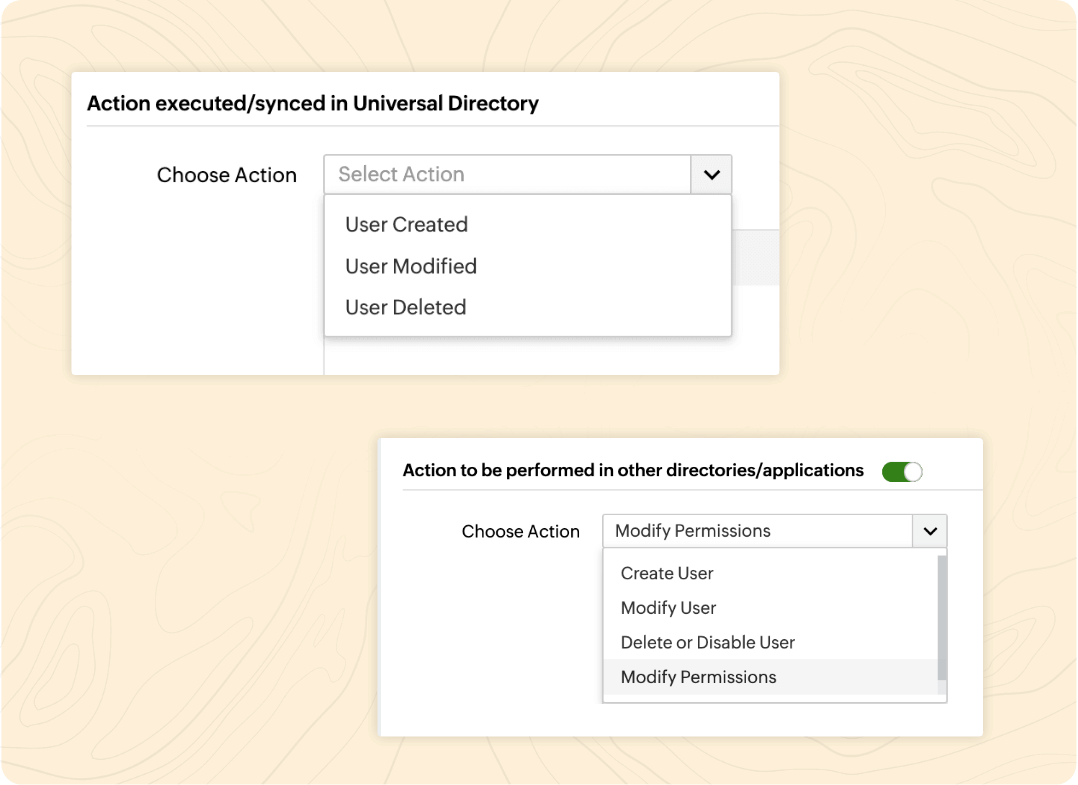Screen dimensions: 1078x785
Task: Click the Action executed/synced in Universal Directory heading
Action: 313,103
